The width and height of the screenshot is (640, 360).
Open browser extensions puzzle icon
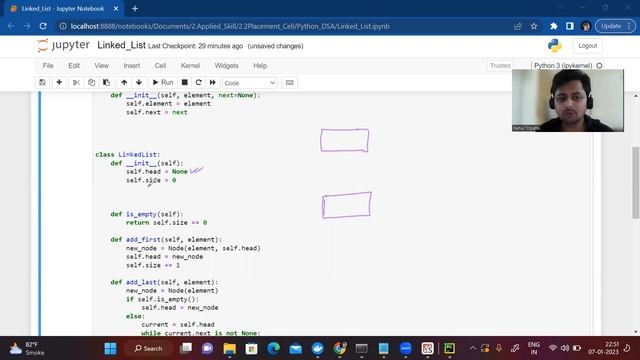pos(553,26)
